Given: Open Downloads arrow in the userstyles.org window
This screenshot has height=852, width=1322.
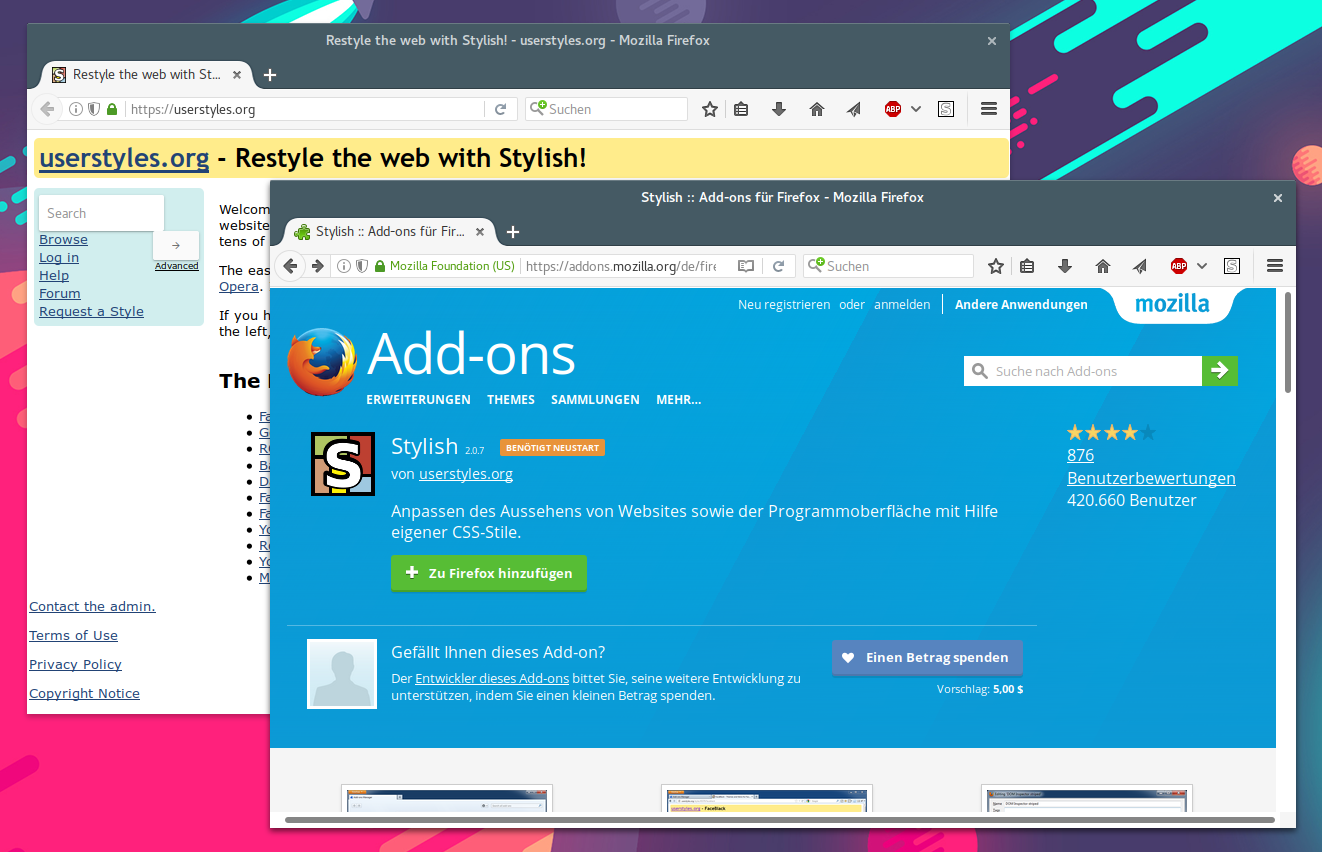Looking at the screenshot, I should tap(779, 109).
